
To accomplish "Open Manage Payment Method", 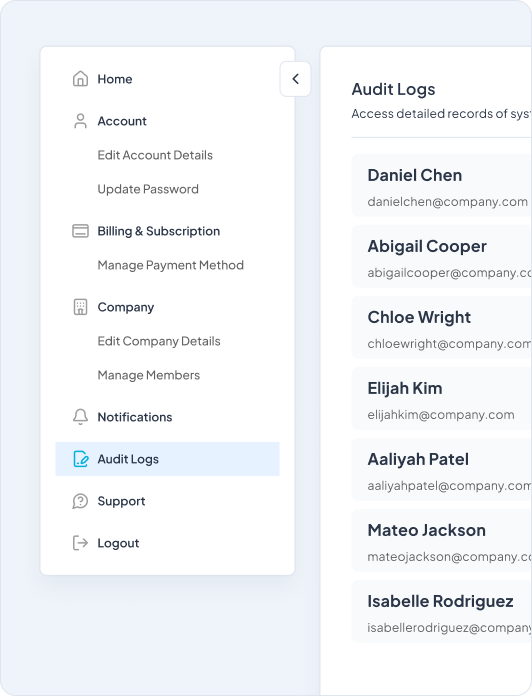I will coord(170,265).
